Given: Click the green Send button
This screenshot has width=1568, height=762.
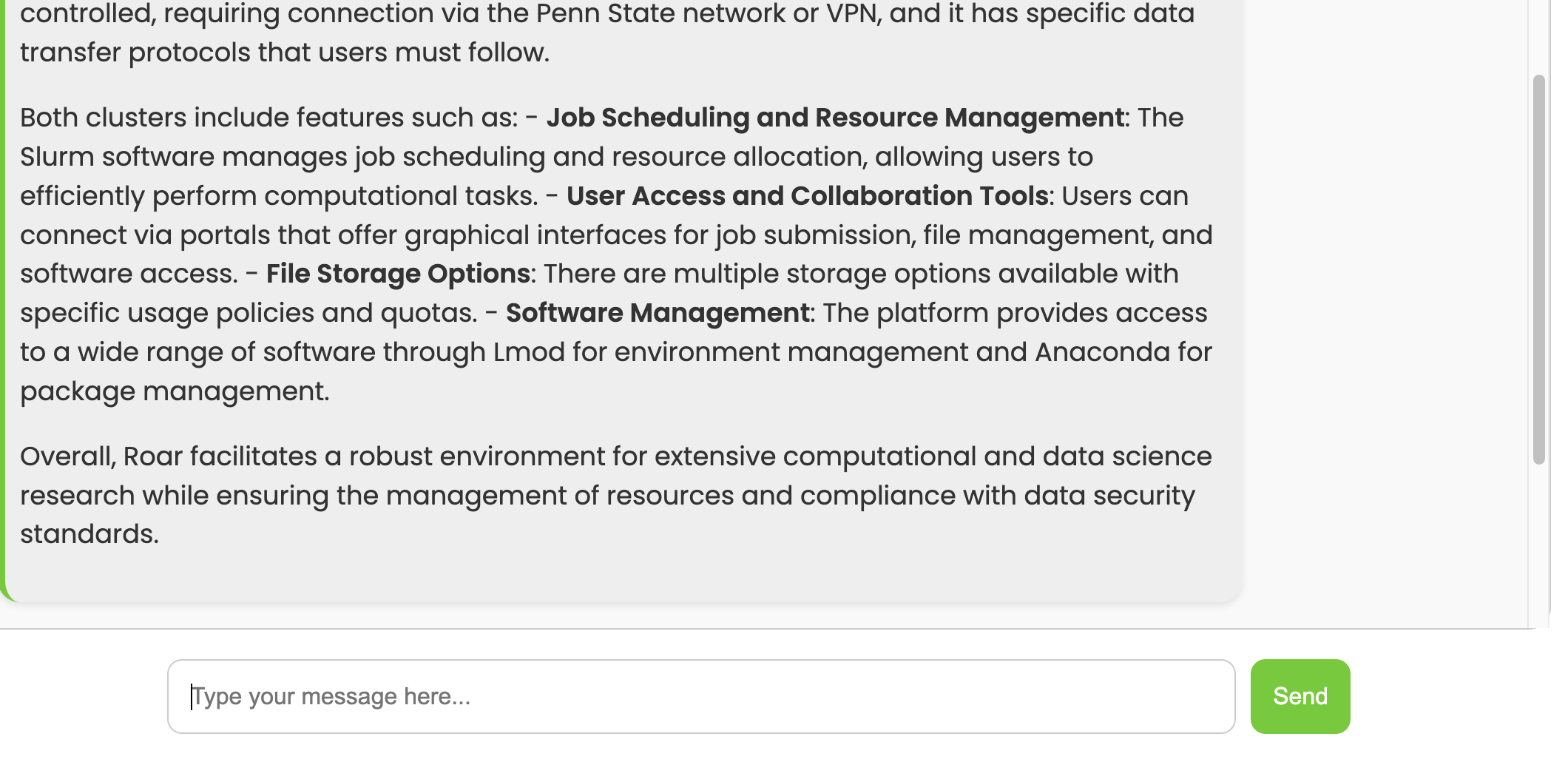Looking at the screenshot, I should coord(1300,696).
